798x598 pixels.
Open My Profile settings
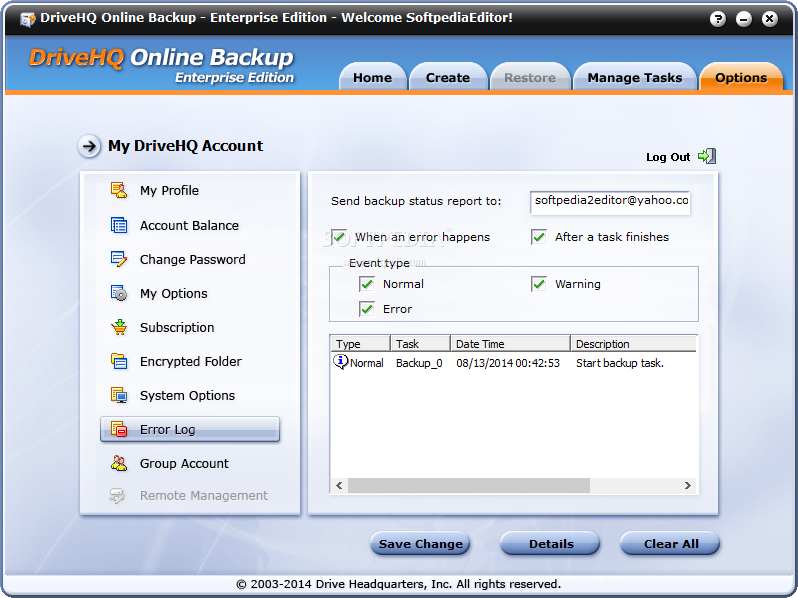169,190
